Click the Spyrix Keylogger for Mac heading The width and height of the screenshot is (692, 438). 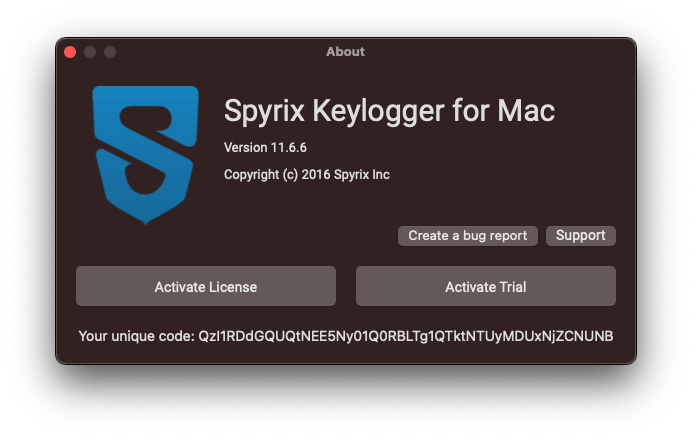pyautogui.click(x=389, y=111)
